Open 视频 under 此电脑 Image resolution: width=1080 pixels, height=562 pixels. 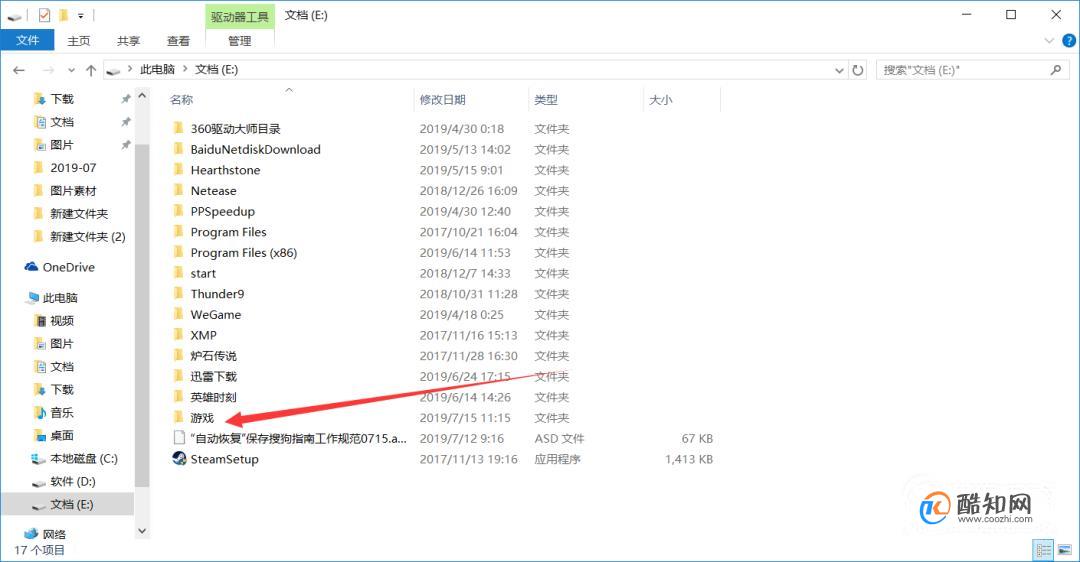click(62, 321)
